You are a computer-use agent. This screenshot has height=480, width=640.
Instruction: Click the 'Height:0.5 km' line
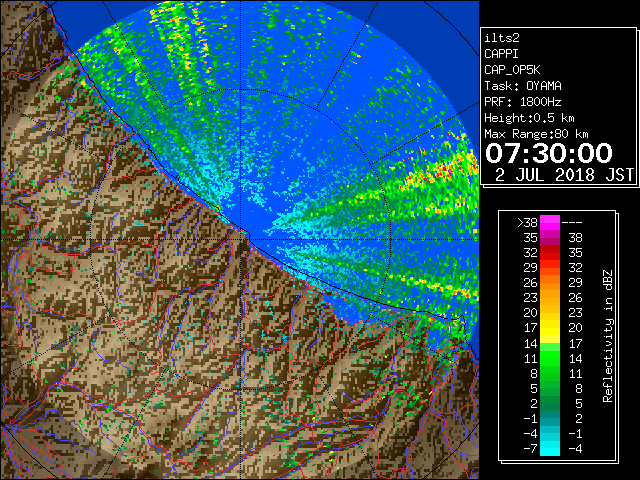(x=529, y=118)
